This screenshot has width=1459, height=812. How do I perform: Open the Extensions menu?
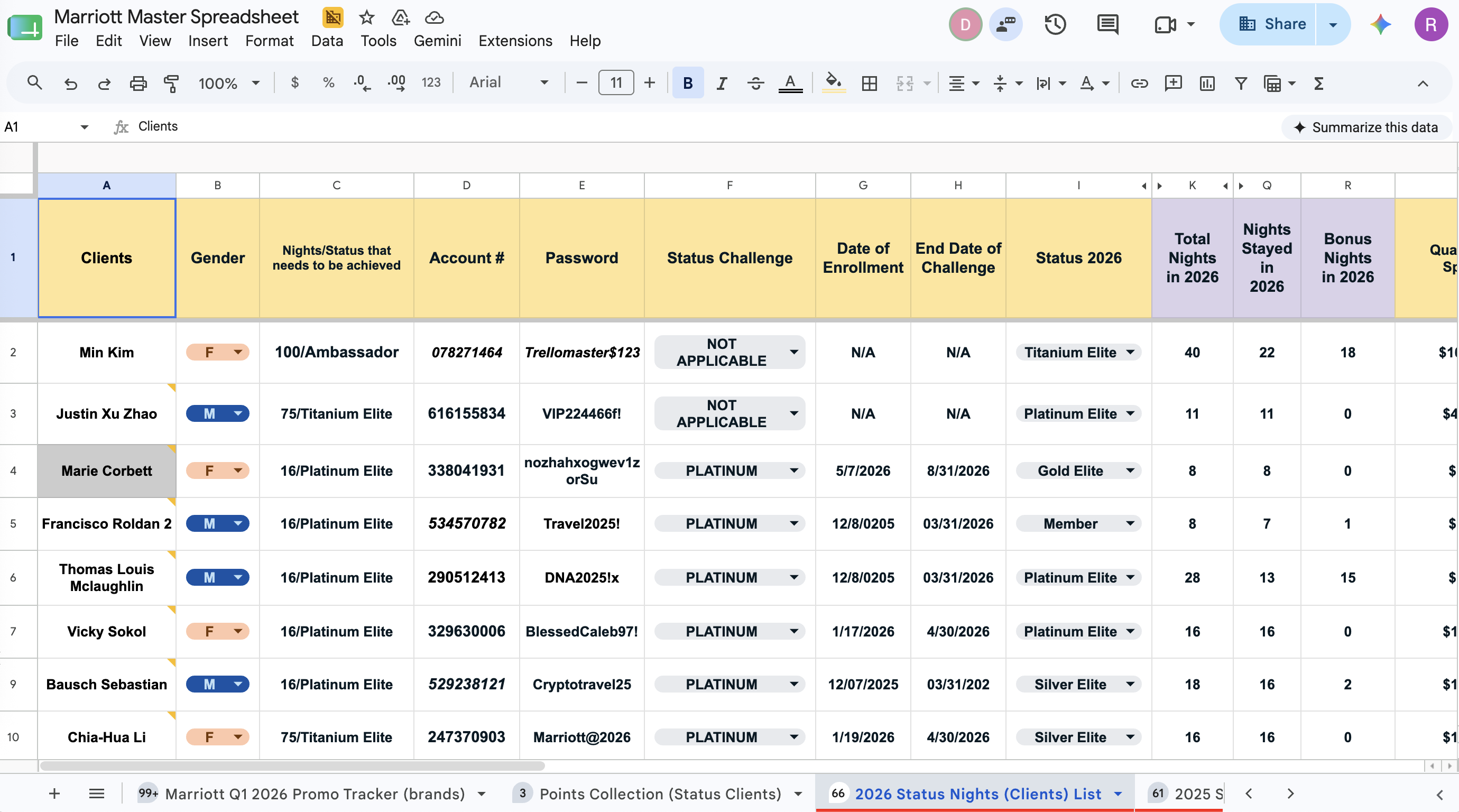[x=515, y=41]
